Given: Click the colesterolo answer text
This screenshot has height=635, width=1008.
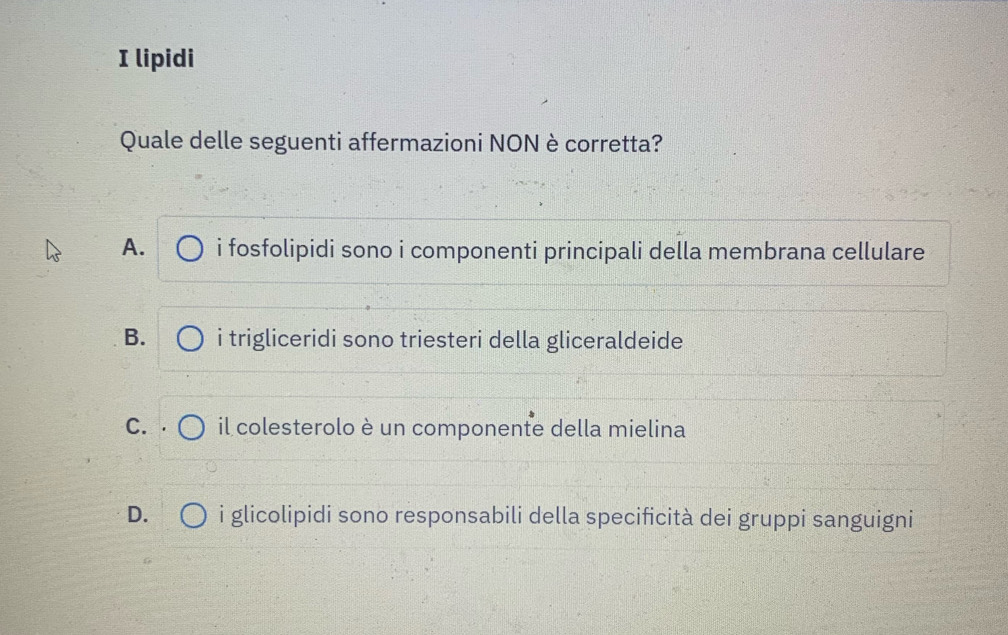Looking at the screenshot, I should 451,430.
